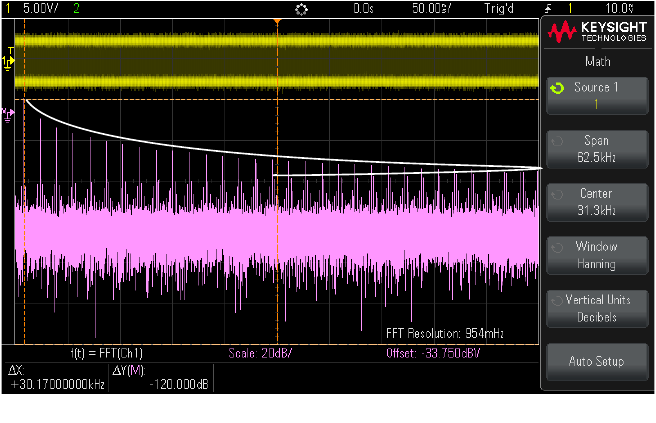
Task: Click the Keysight Technologies logo
Action: [597, 32]
